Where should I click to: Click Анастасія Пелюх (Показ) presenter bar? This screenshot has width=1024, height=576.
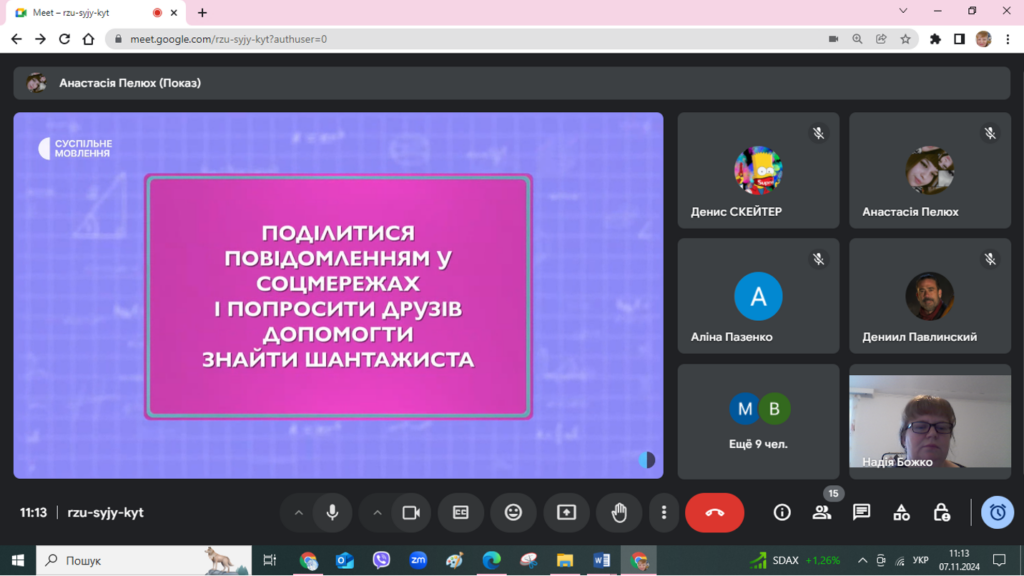point(511,83)
